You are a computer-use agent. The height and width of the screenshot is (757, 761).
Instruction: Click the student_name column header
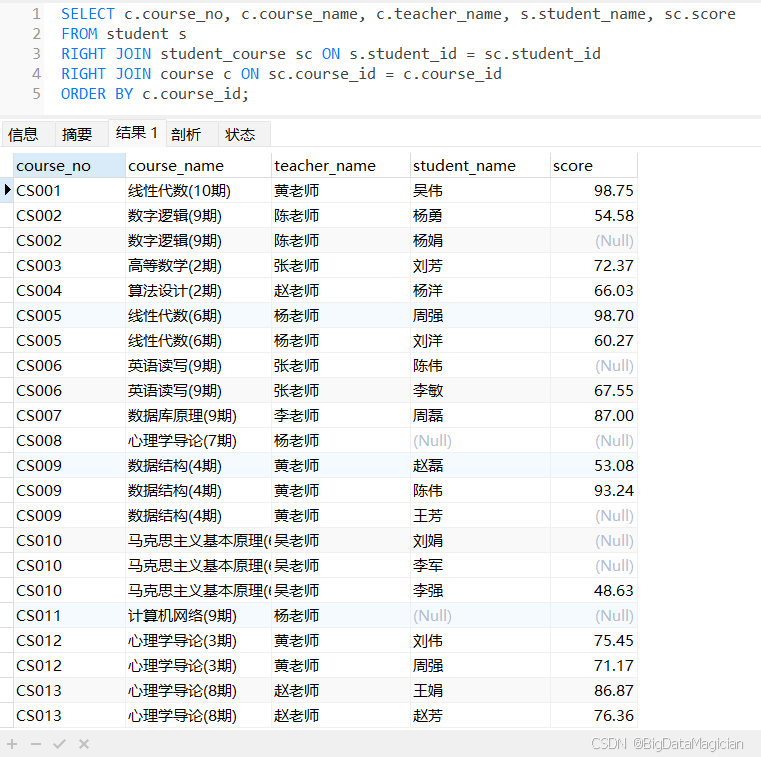pyautogui.click(x=480, y=166)
